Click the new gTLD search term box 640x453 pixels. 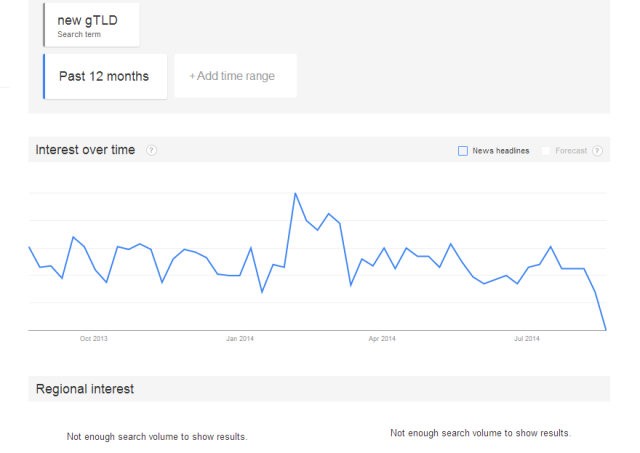click(92, 24)
